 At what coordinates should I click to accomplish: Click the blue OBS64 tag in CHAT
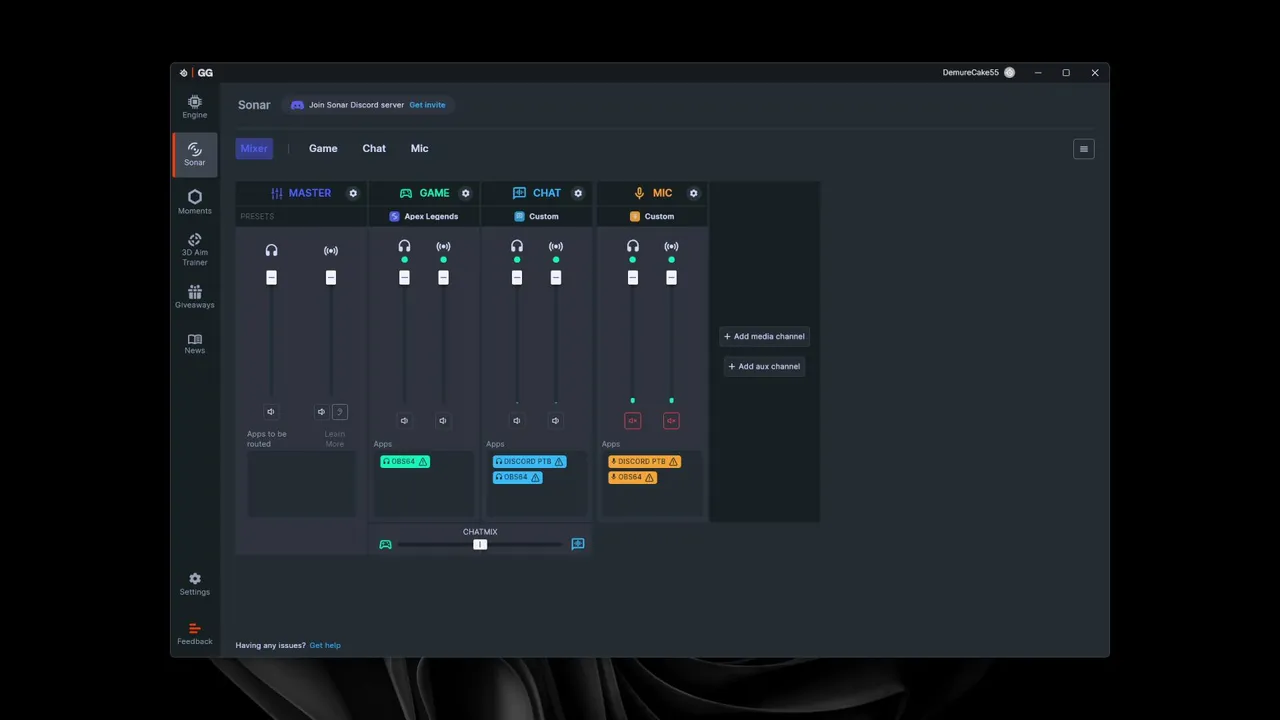click(517, 478)
